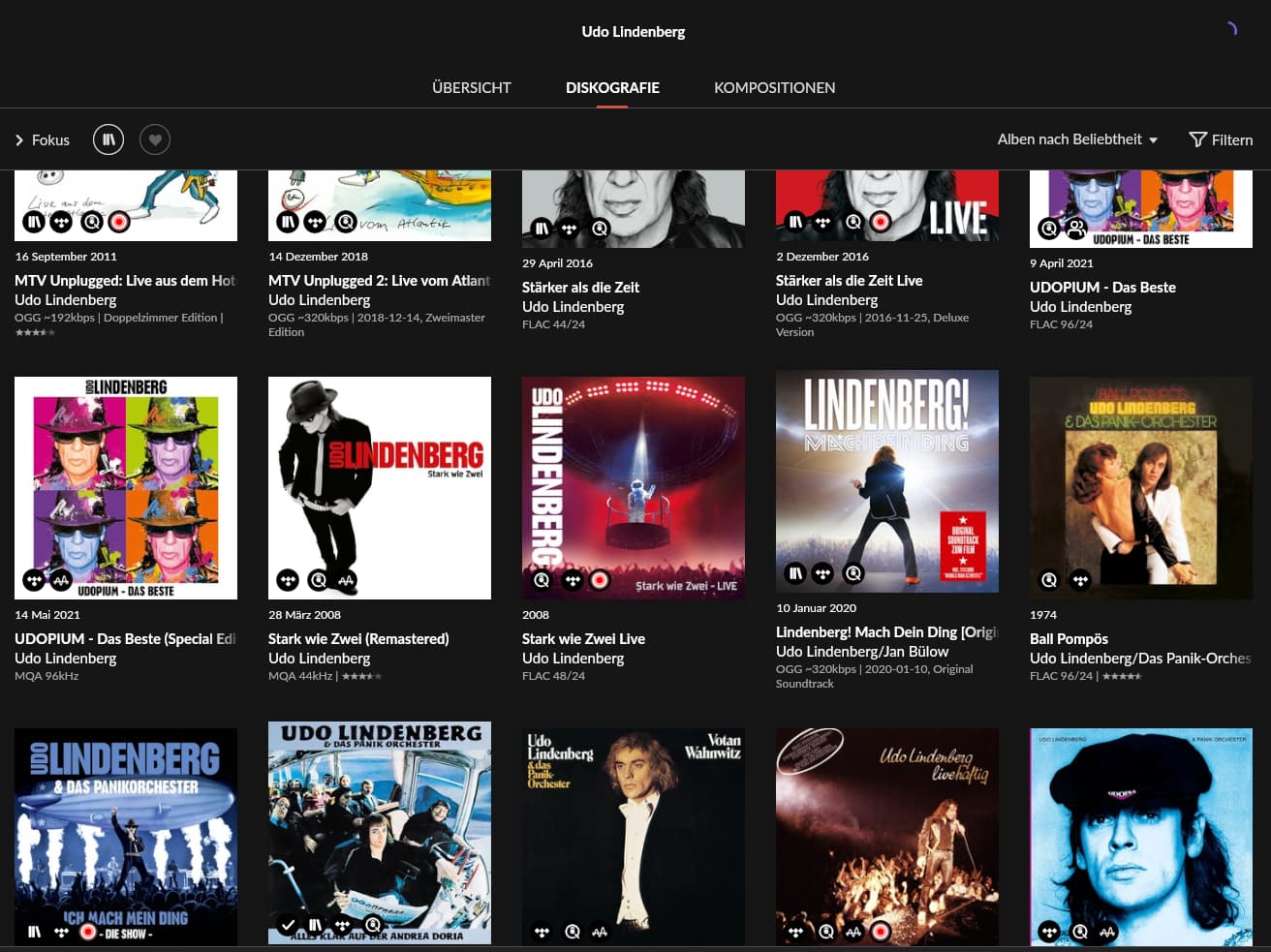Expand the Fokus panel

click(42, 139)
